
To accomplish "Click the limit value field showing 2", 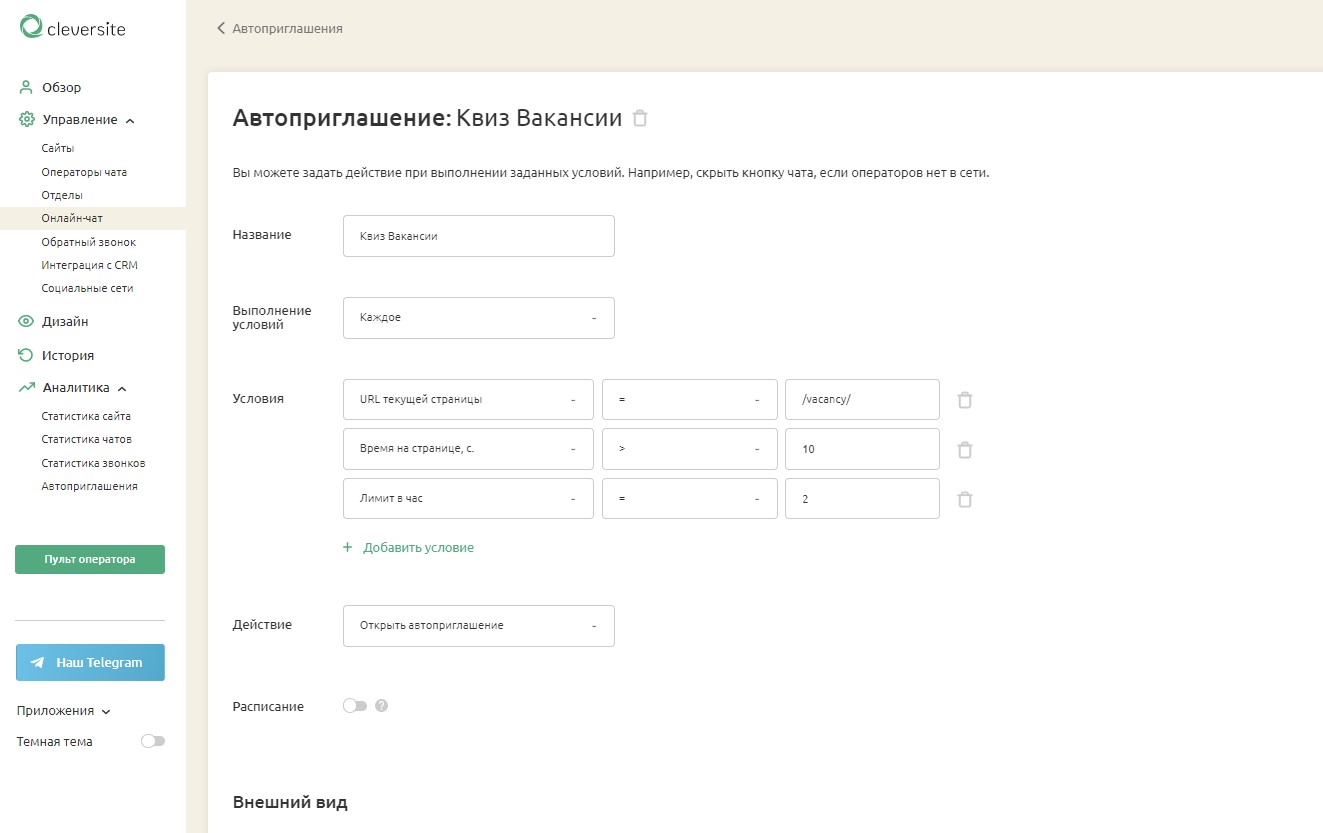I will click(x=862, y=498).
